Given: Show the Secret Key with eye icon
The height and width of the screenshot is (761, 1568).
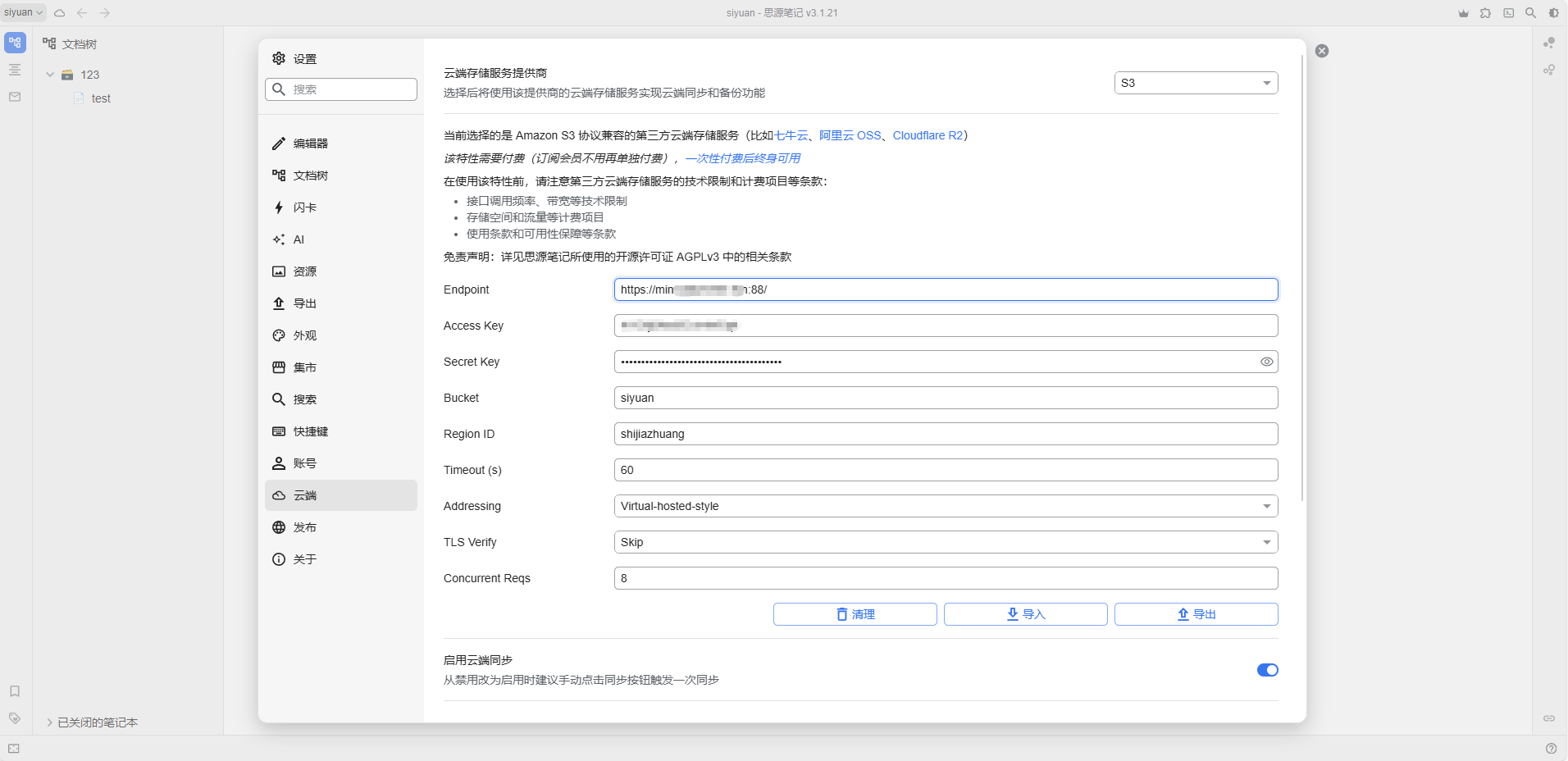Looking at the screenshot, I should (x=1266, y=362).
